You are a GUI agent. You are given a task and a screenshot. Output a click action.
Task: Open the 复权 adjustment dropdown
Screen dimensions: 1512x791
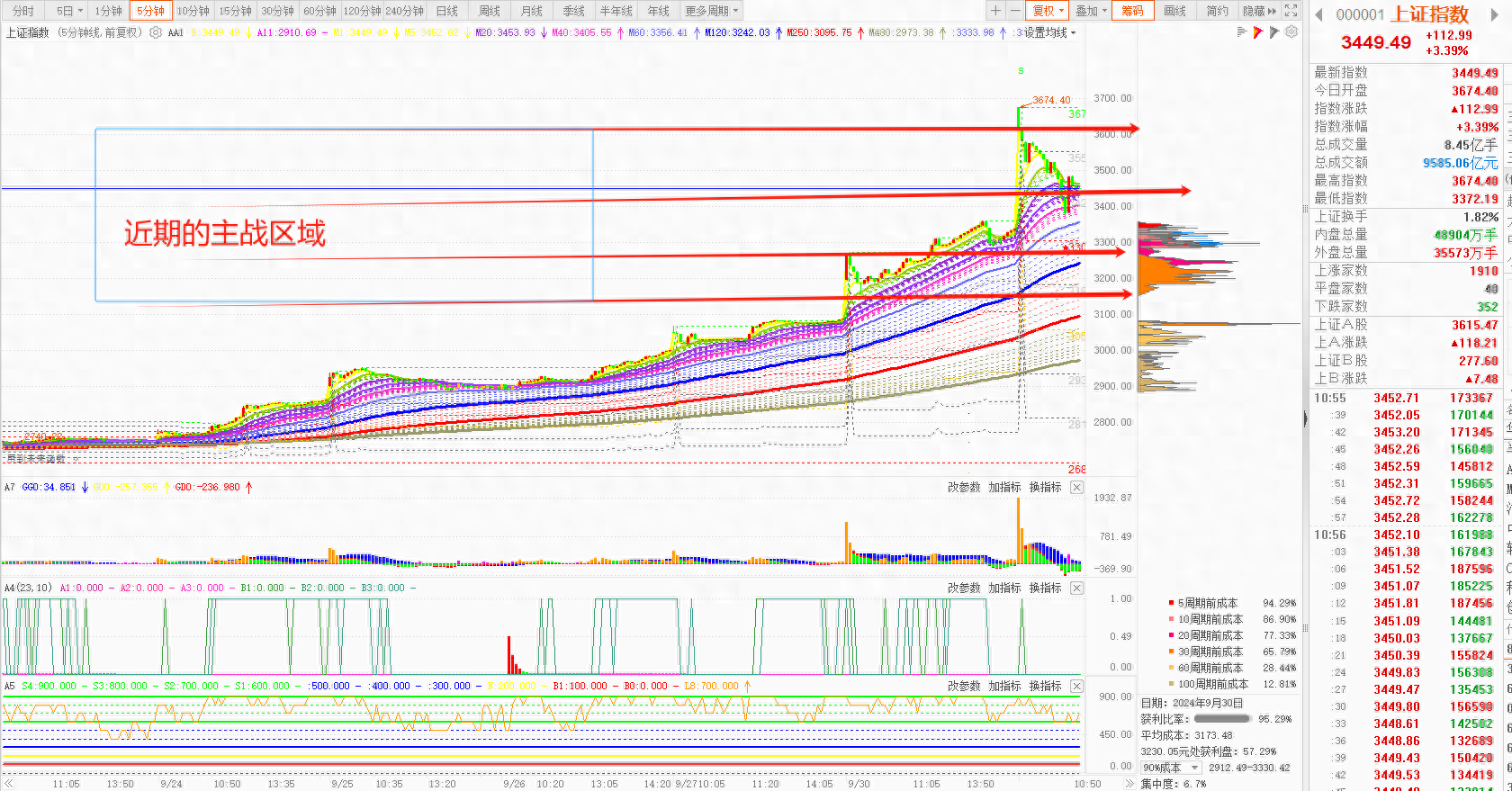[x=1048, y=11]
